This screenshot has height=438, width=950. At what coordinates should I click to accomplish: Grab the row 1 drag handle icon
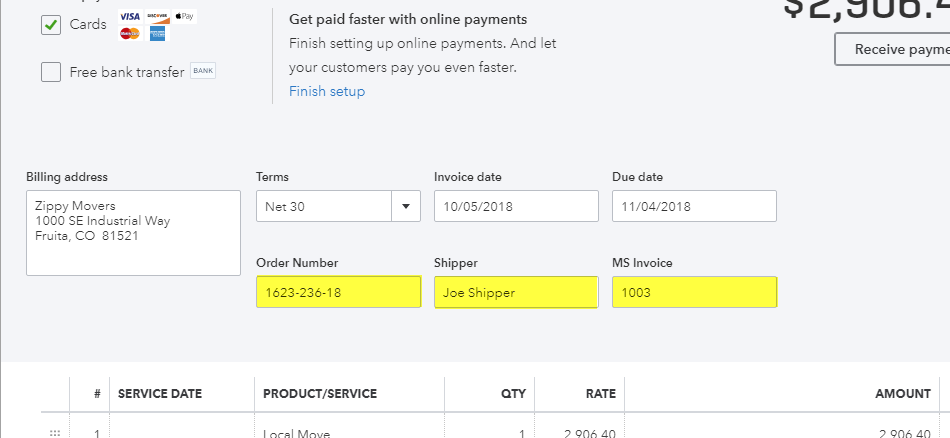click(x=55, y=433)
